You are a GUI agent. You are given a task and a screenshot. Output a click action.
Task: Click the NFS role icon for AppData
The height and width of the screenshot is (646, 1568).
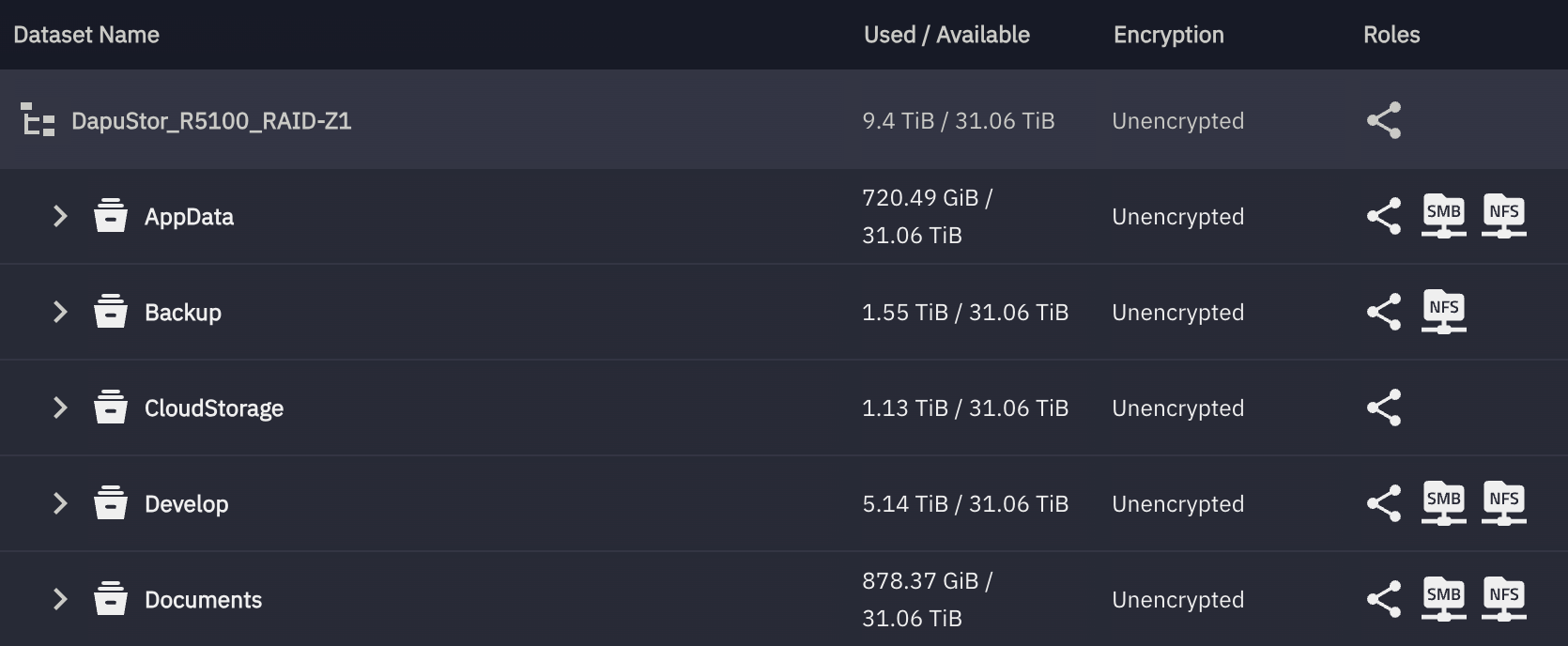[1503, 216]
